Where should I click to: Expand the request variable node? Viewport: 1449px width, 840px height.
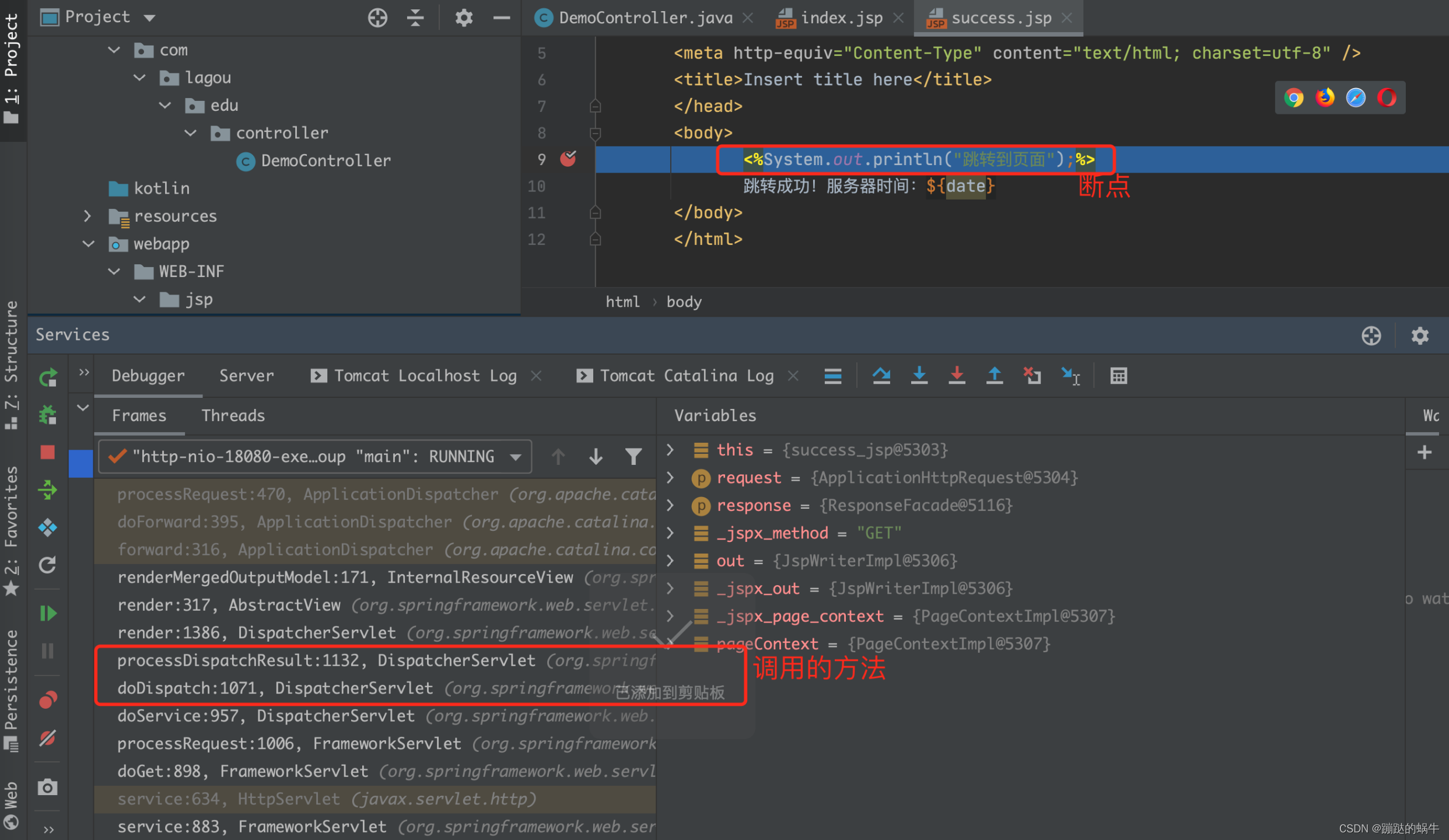[x=671, y=478]
